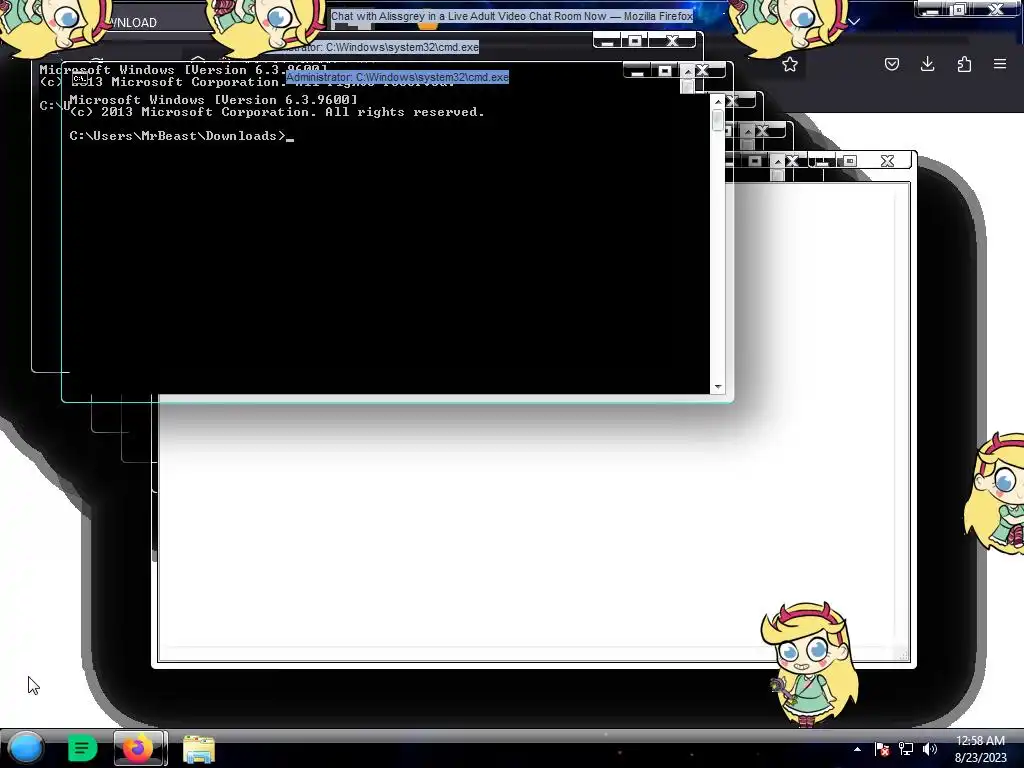Open the Firefox extensions puzzle icon
Screen dimensions: 1024x768
[964, 64]
